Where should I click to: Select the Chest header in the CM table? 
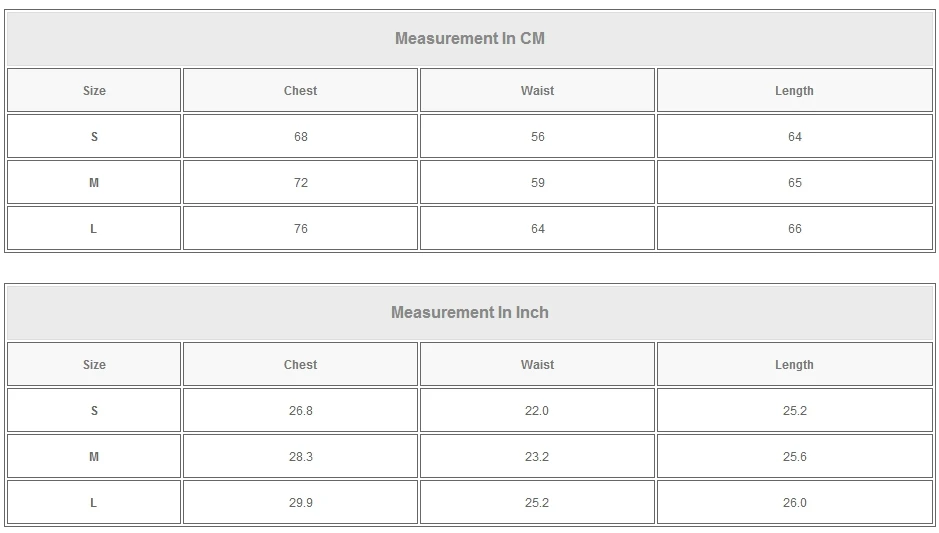(x=300, y=91)
